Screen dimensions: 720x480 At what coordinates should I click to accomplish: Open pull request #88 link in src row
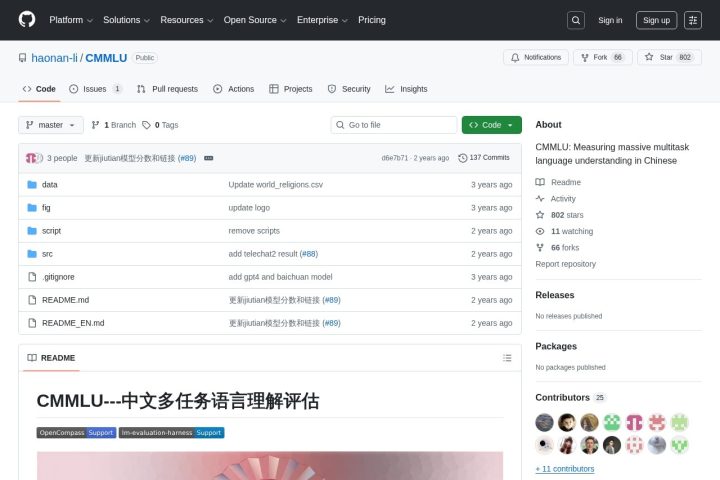pos(309,254)
